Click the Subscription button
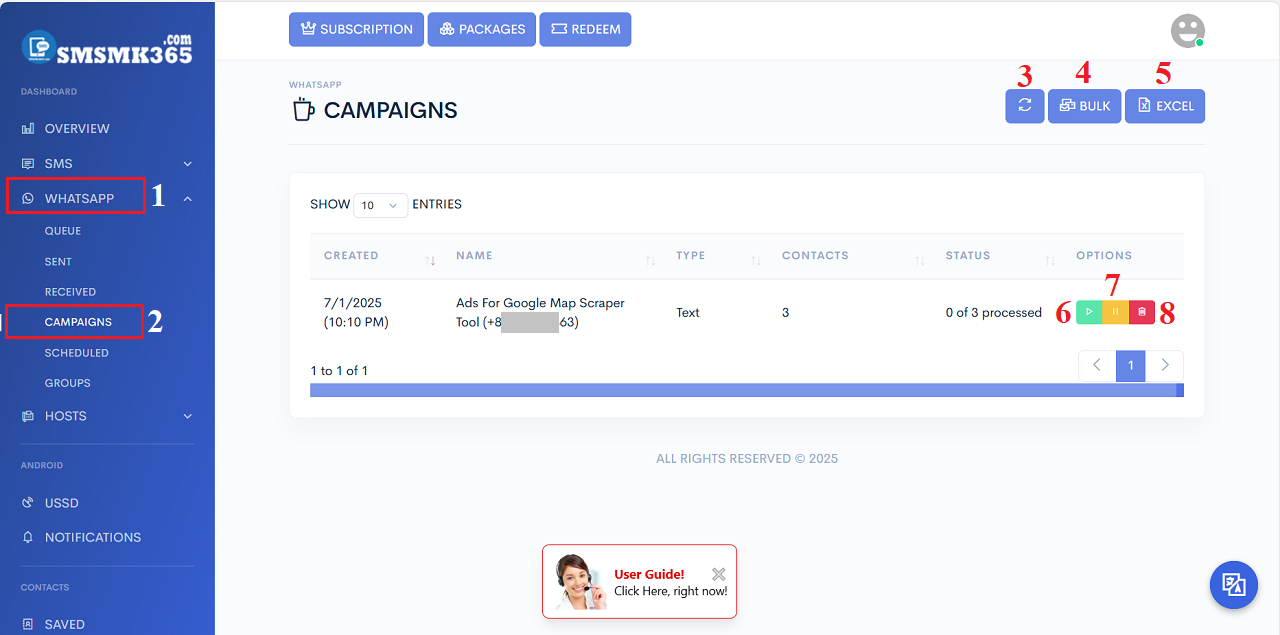 point(356,29)
